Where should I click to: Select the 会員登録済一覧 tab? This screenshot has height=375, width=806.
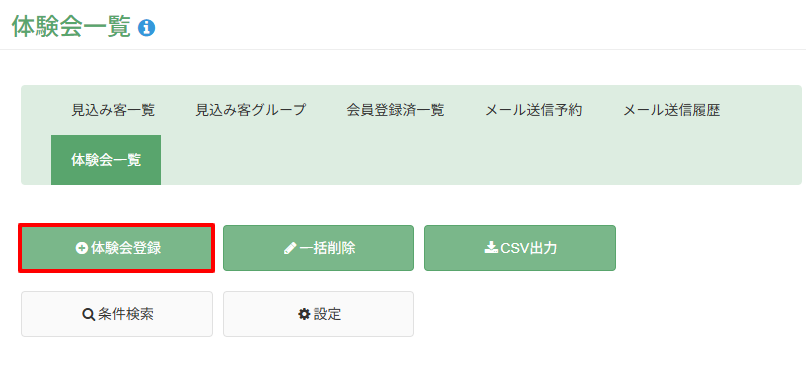(395, 110)
